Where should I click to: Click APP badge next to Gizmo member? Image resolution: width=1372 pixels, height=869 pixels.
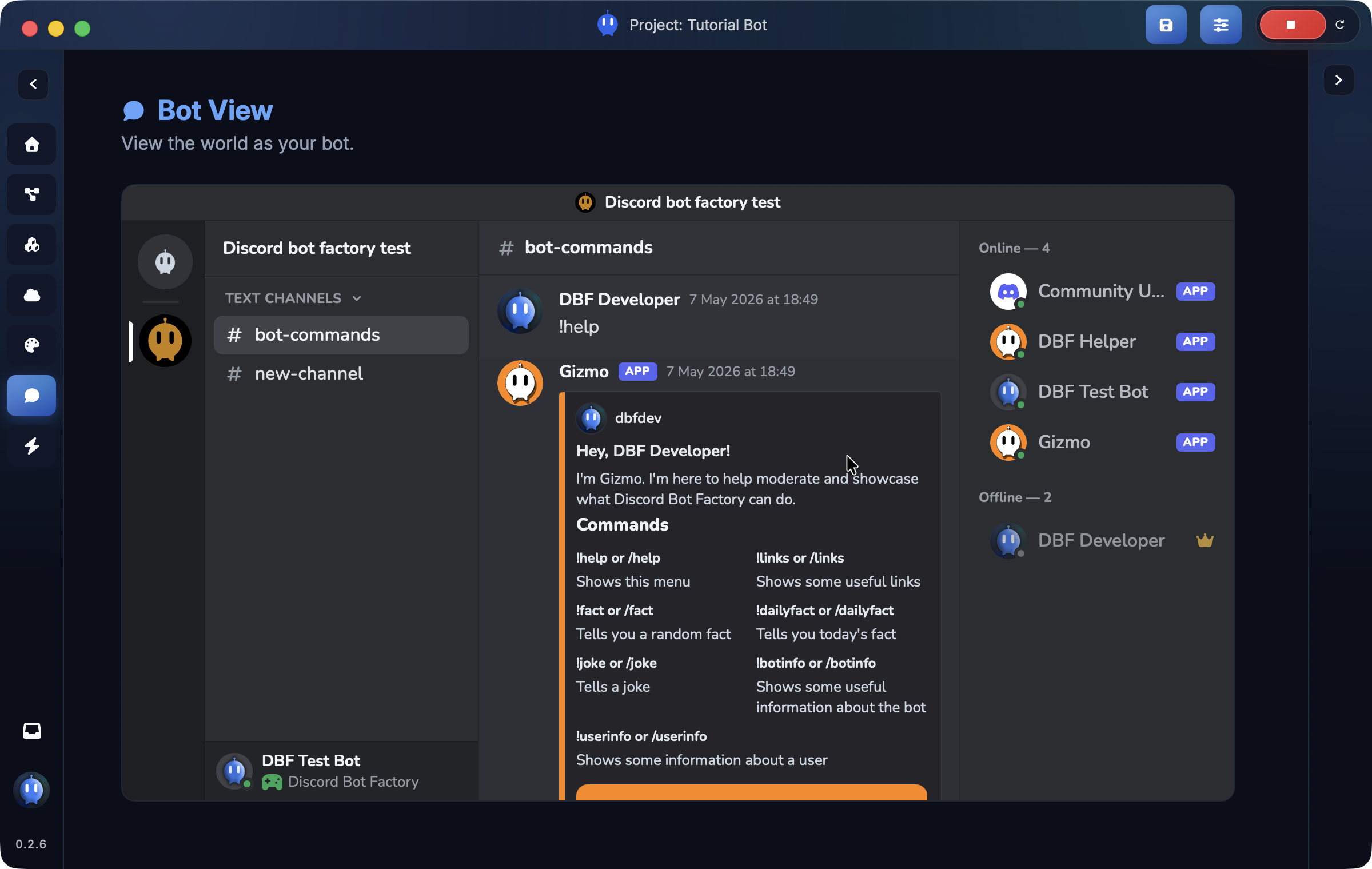[1195, 442]
